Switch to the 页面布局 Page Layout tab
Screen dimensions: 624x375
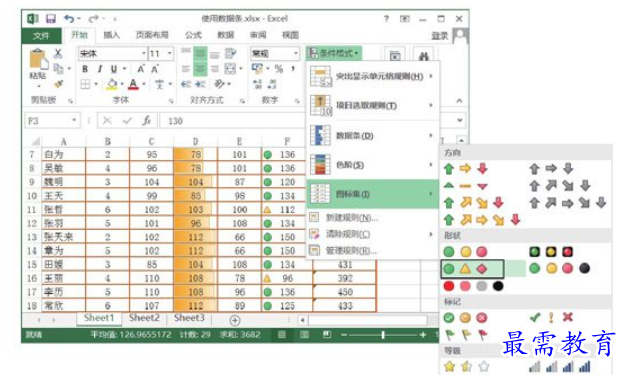[x=152, y=35]
